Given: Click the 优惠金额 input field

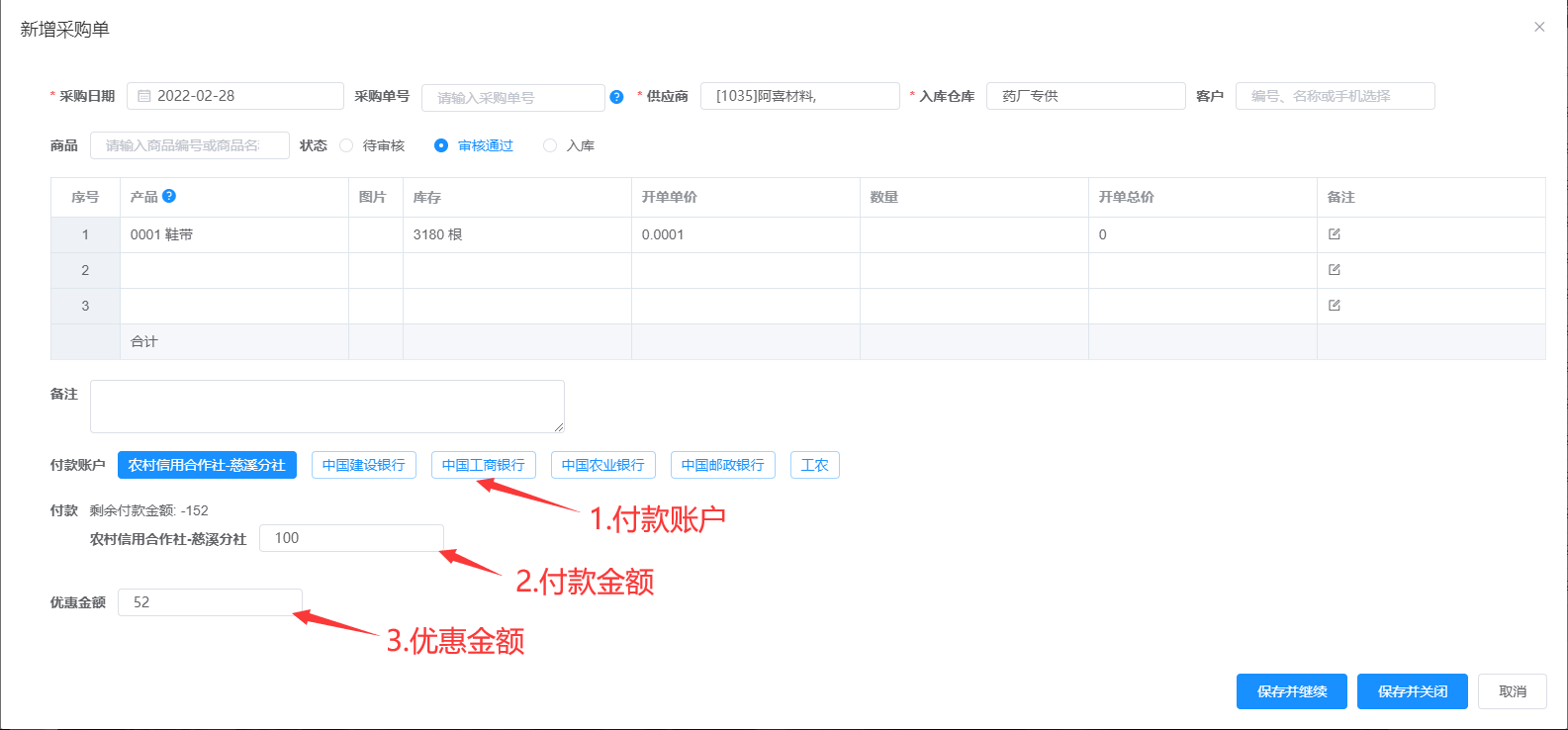Looking at the screenshot, I should coord(210,602).
